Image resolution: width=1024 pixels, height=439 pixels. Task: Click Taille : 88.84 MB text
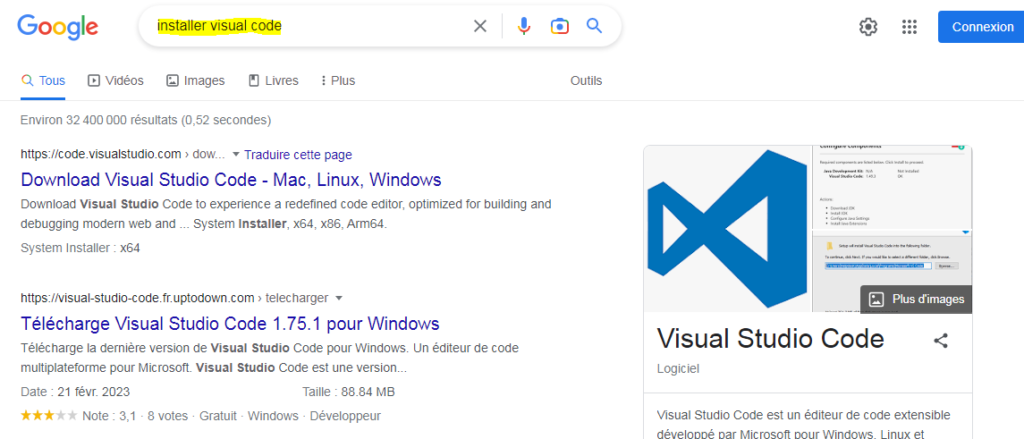pyautogui.click(x=349, y=392)
